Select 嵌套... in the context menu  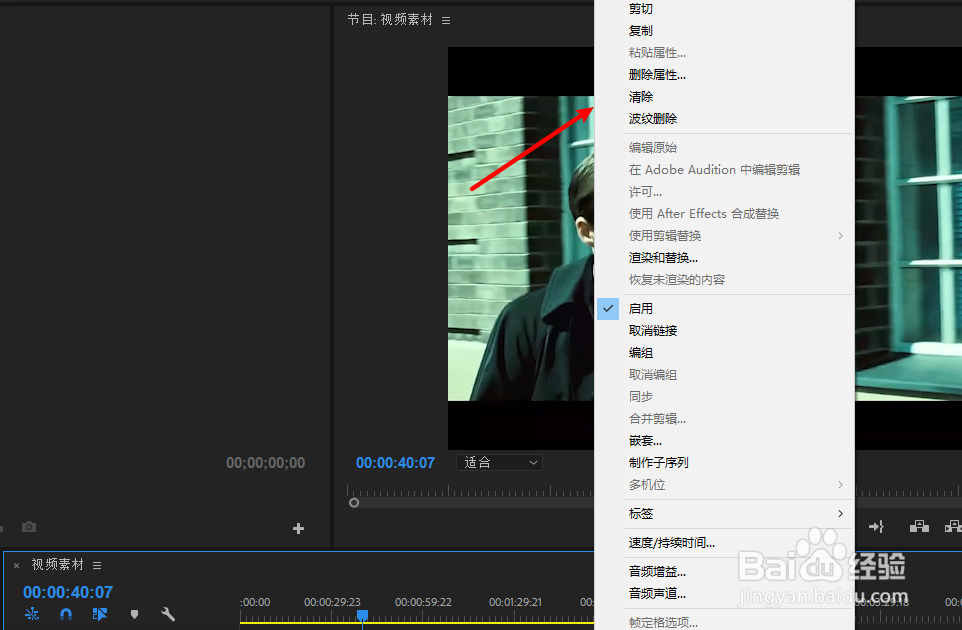(645, 440)
